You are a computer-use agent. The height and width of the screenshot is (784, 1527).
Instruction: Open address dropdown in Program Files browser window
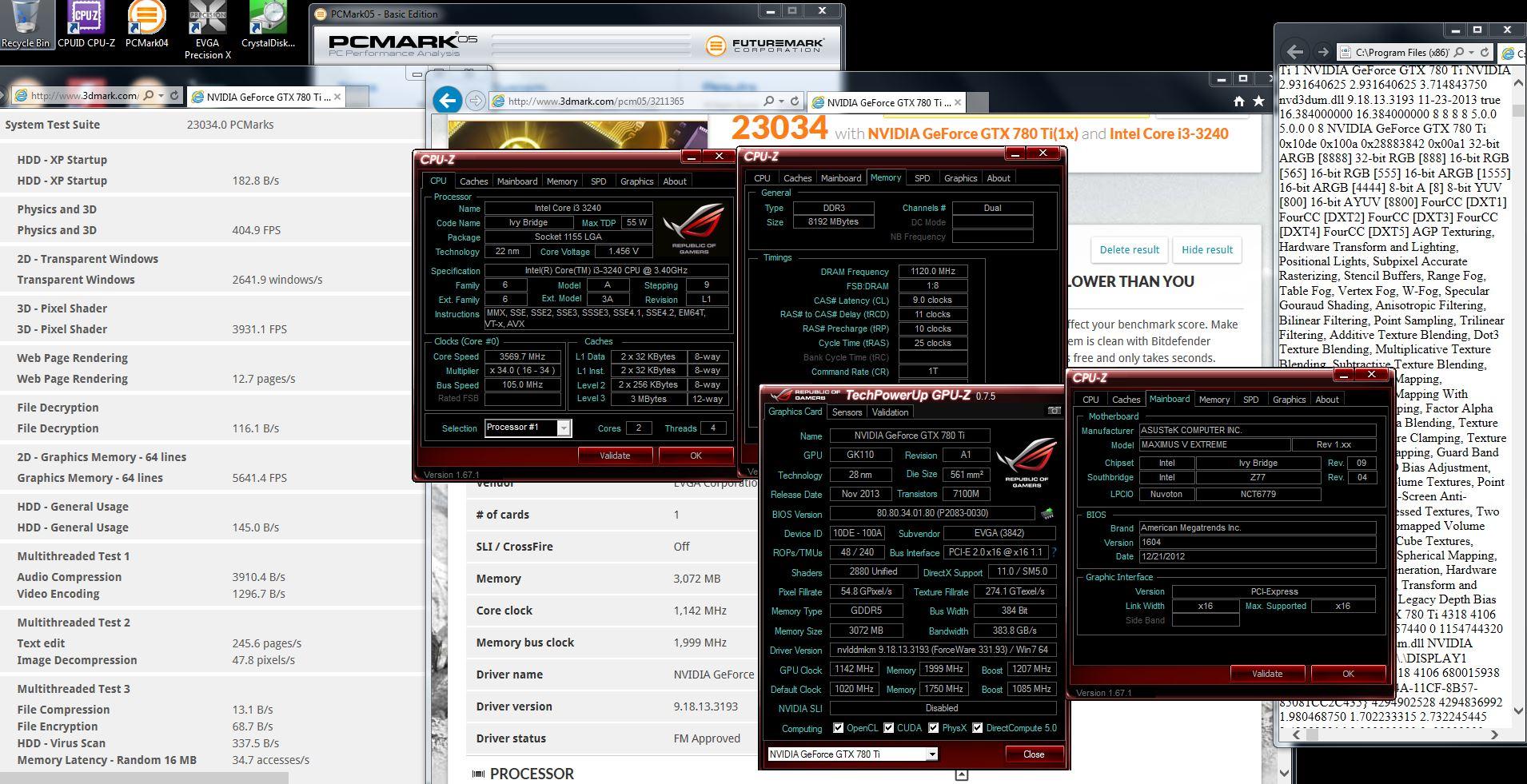1473,52
